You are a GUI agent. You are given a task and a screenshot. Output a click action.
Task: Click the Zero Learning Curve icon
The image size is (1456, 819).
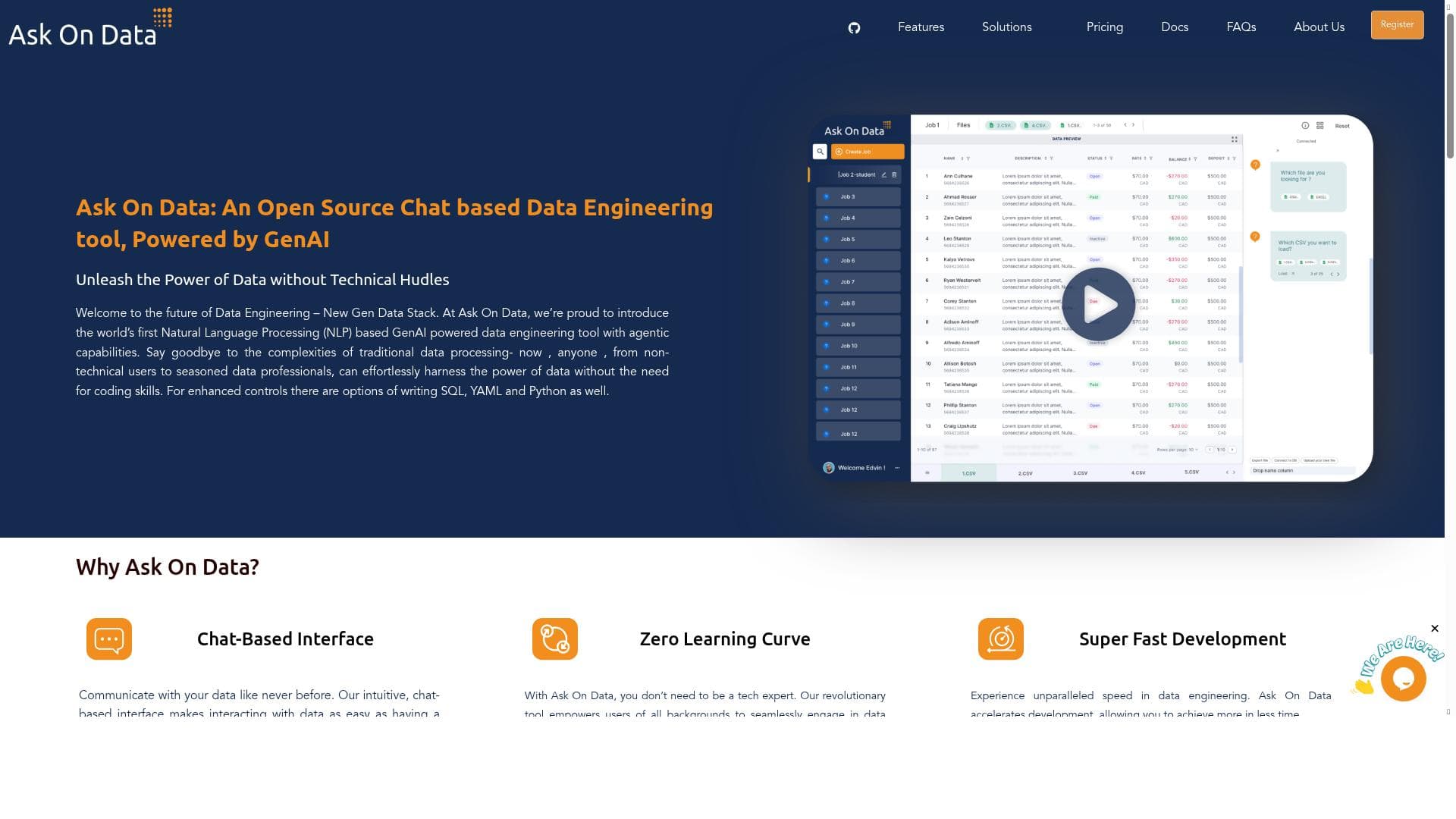point(555,639)
